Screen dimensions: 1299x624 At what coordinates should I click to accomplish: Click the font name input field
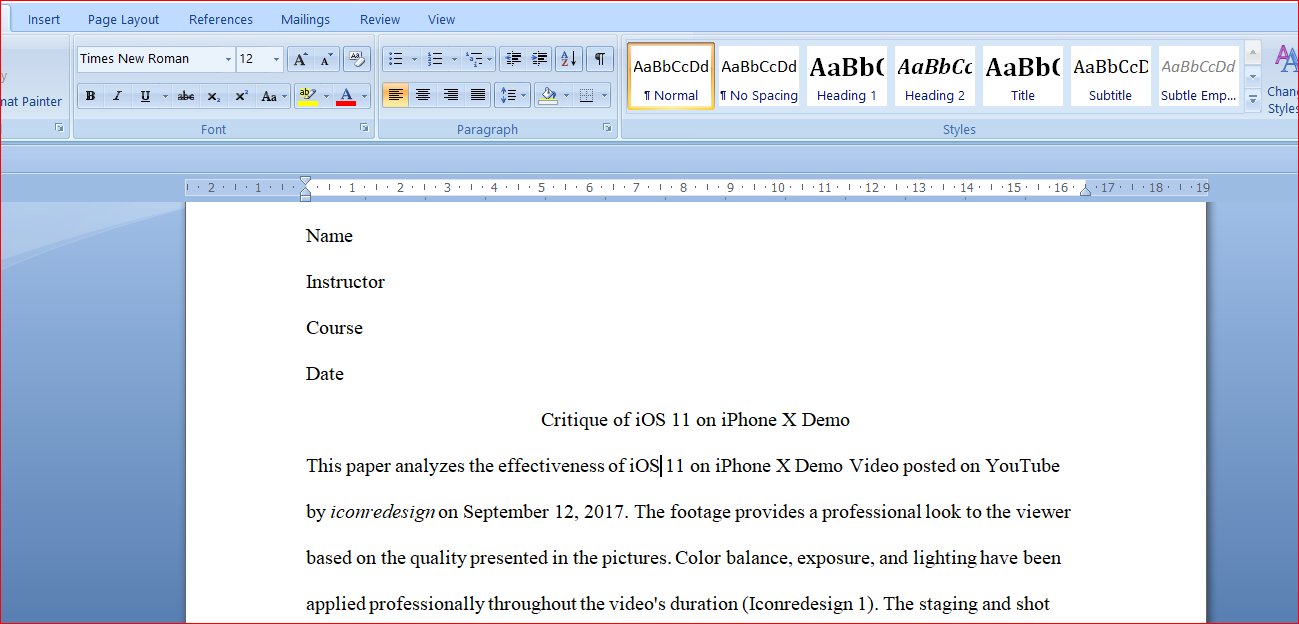(150, 59)
